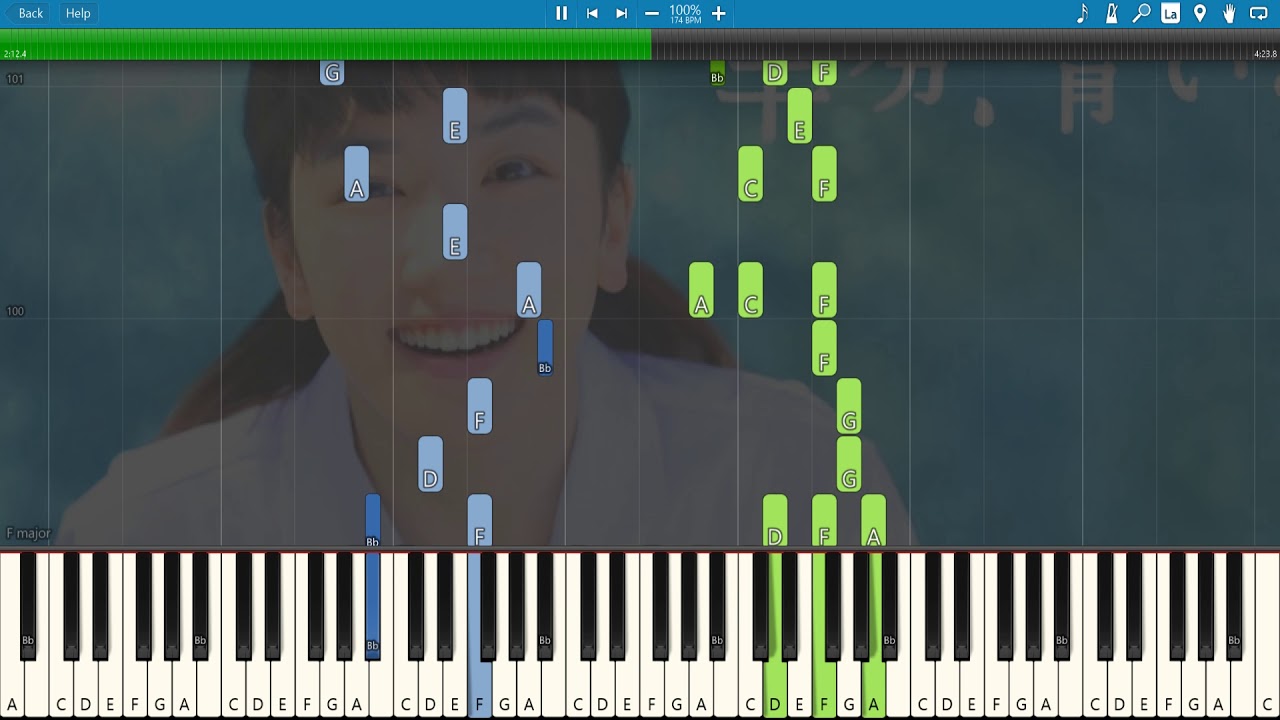Click the falling blue G note

(332, 72)
